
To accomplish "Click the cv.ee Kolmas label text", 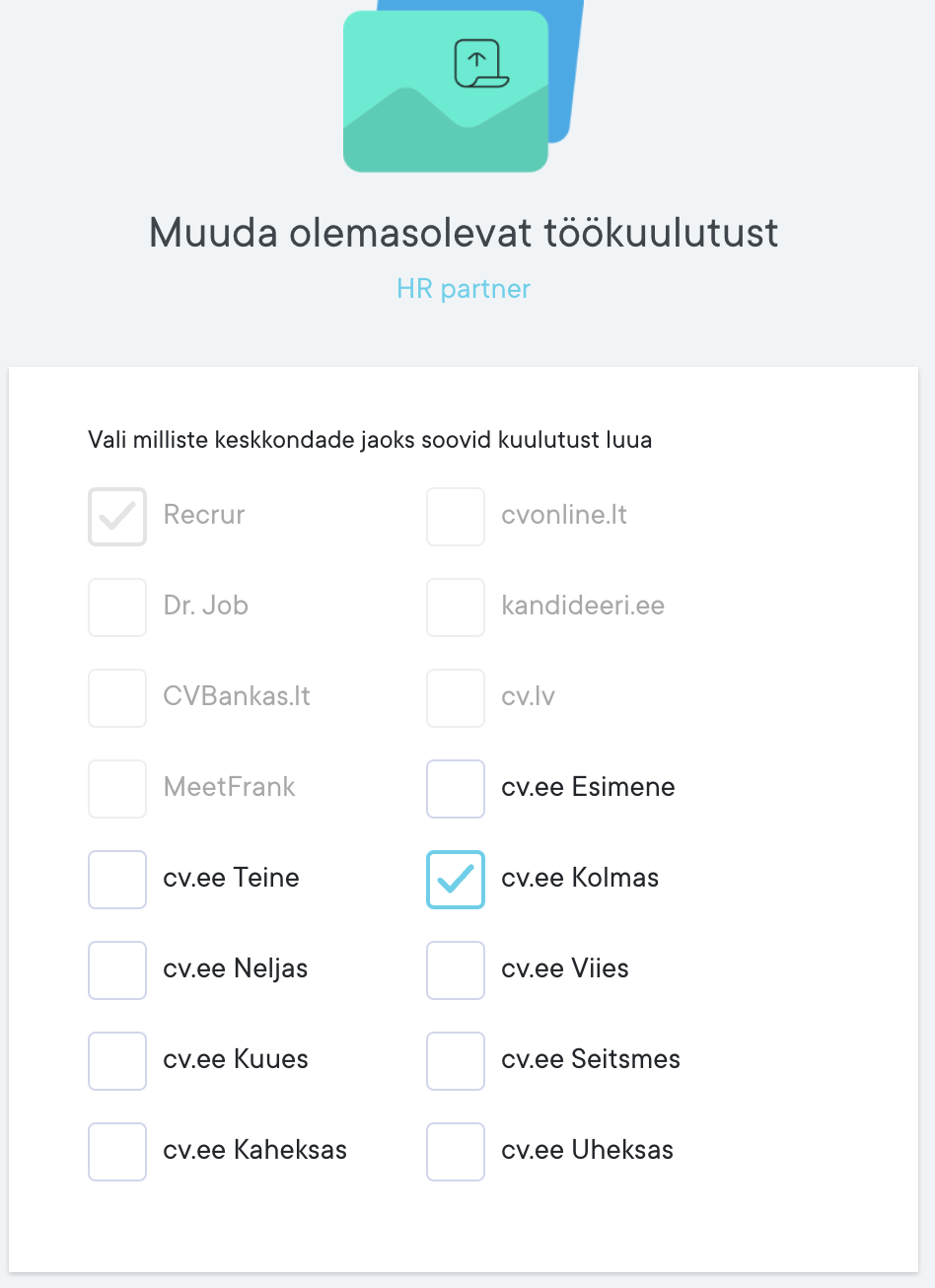I will click(x=580, y=878).
